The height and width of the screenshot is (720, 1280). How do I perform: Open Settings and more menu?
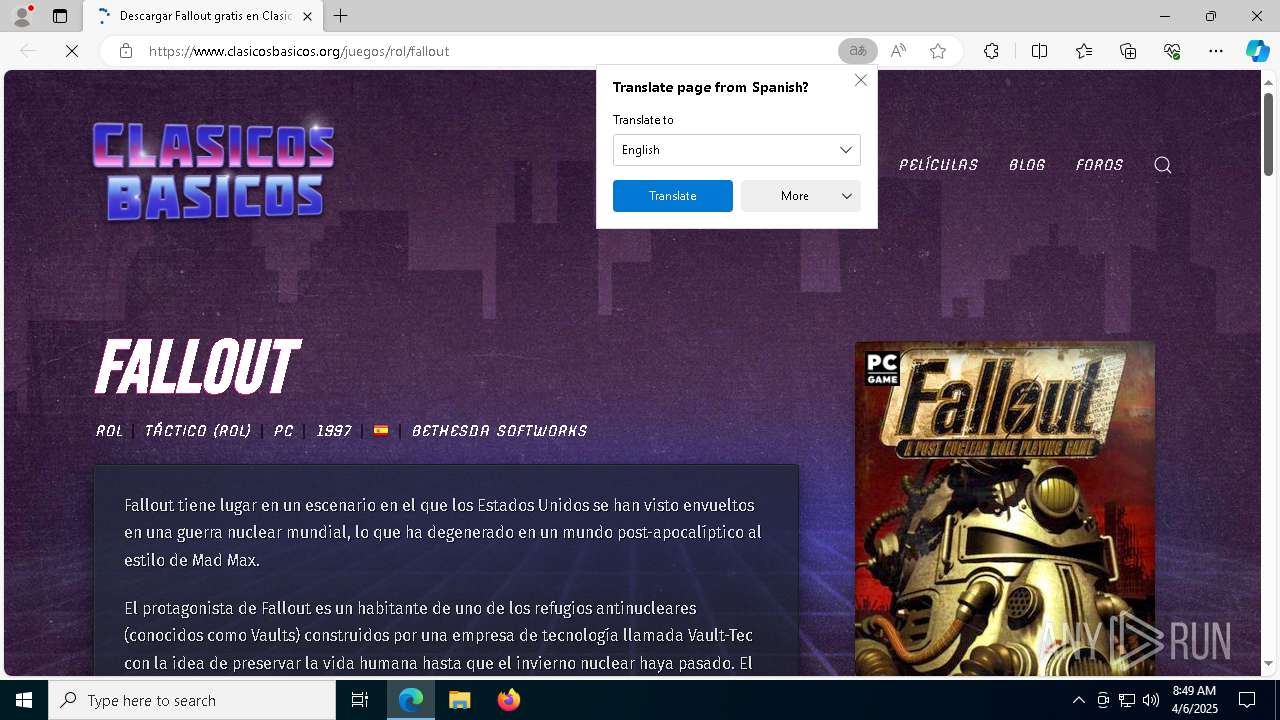click(x=1216, y=51)
